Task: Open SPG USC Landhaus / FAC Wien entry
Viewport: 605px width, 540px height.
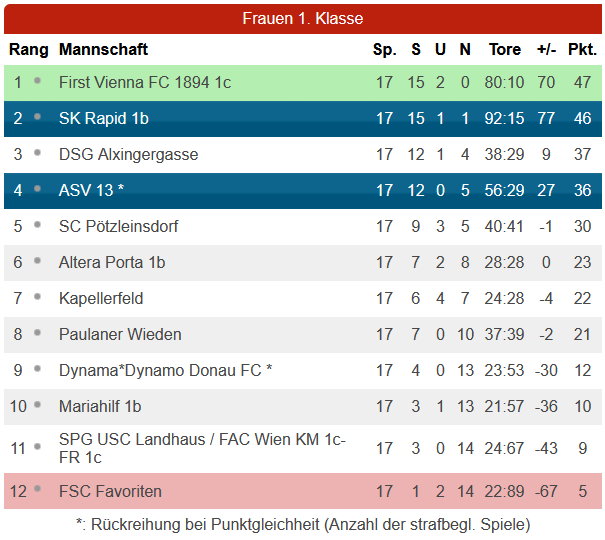Action: (202, 448)
